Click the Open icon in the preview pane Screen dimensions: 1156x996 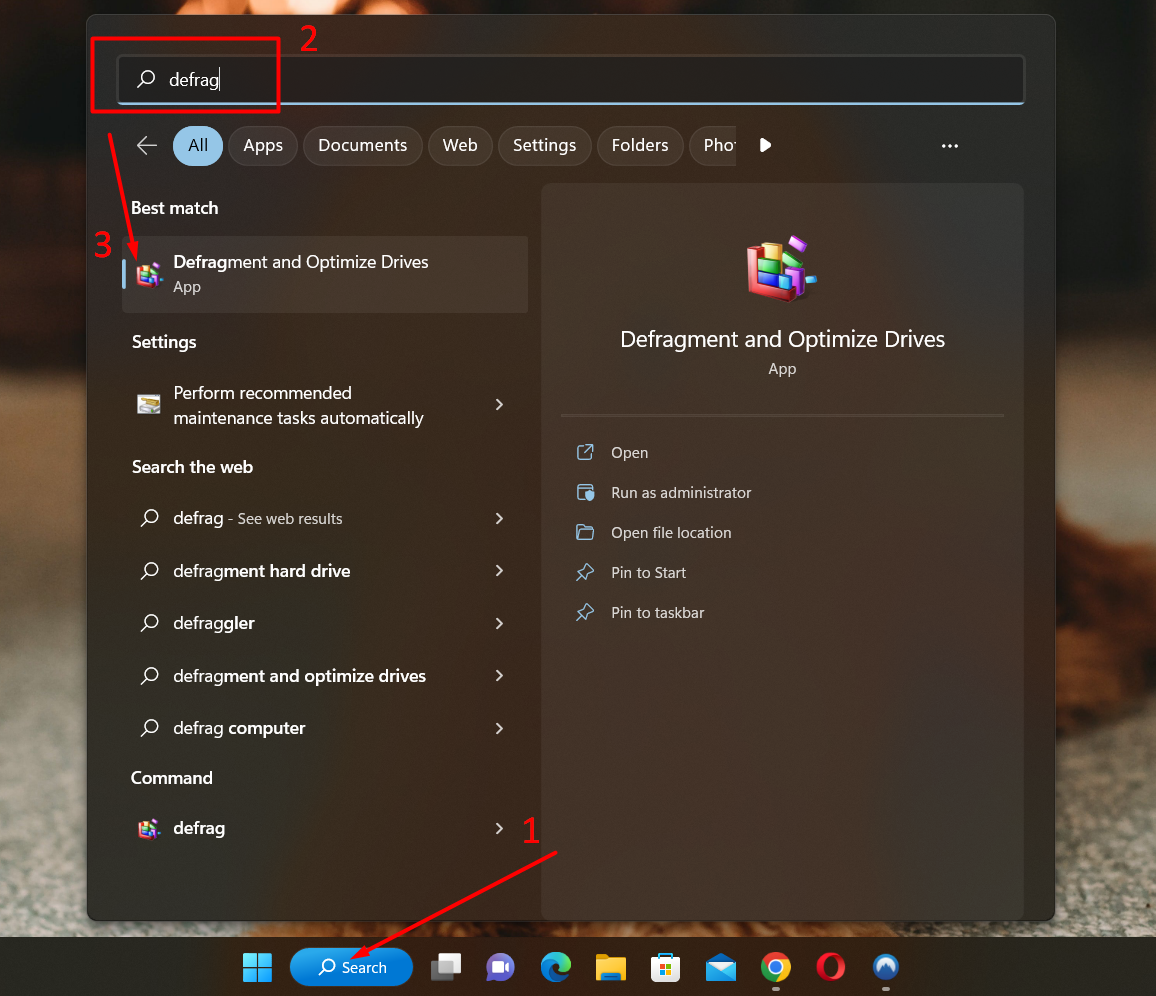(x=585, y=452)
